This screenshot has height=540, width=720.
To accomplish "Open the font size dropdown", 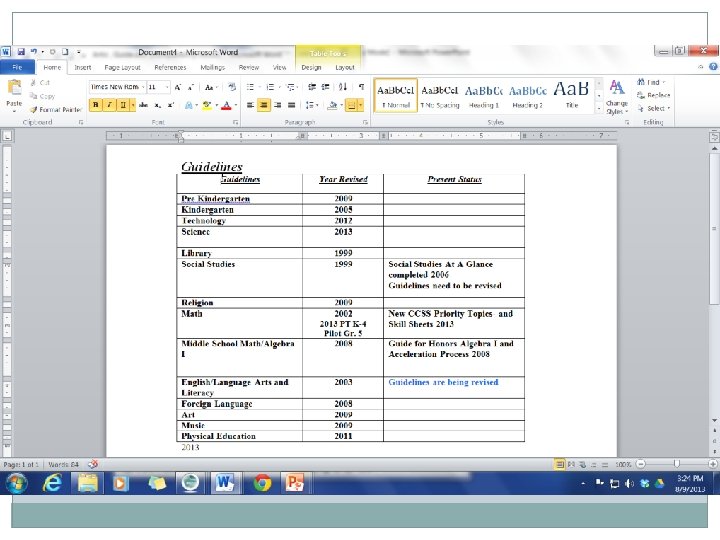I will point(167,87).
